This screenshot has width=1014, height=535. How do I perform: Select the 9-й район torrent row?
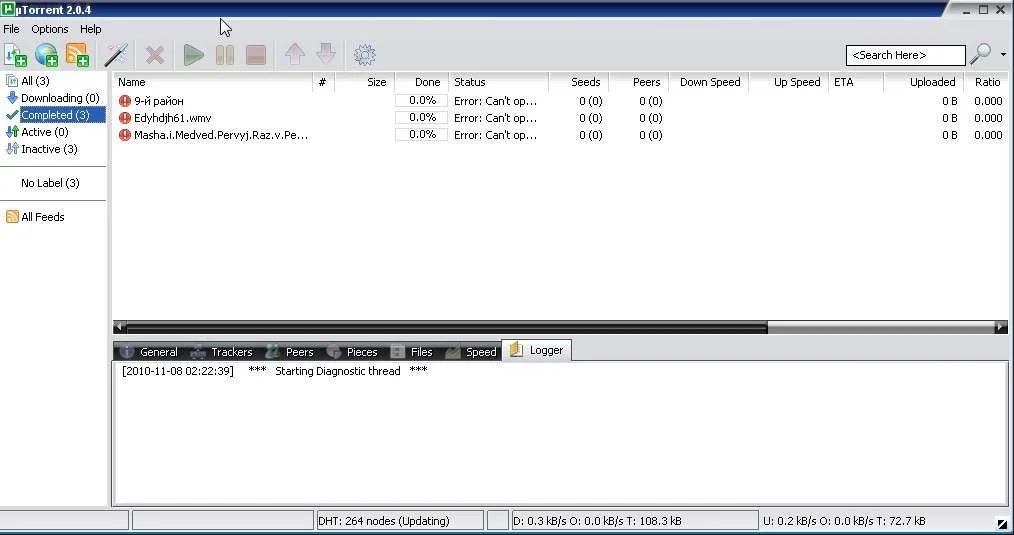point(560,101)
